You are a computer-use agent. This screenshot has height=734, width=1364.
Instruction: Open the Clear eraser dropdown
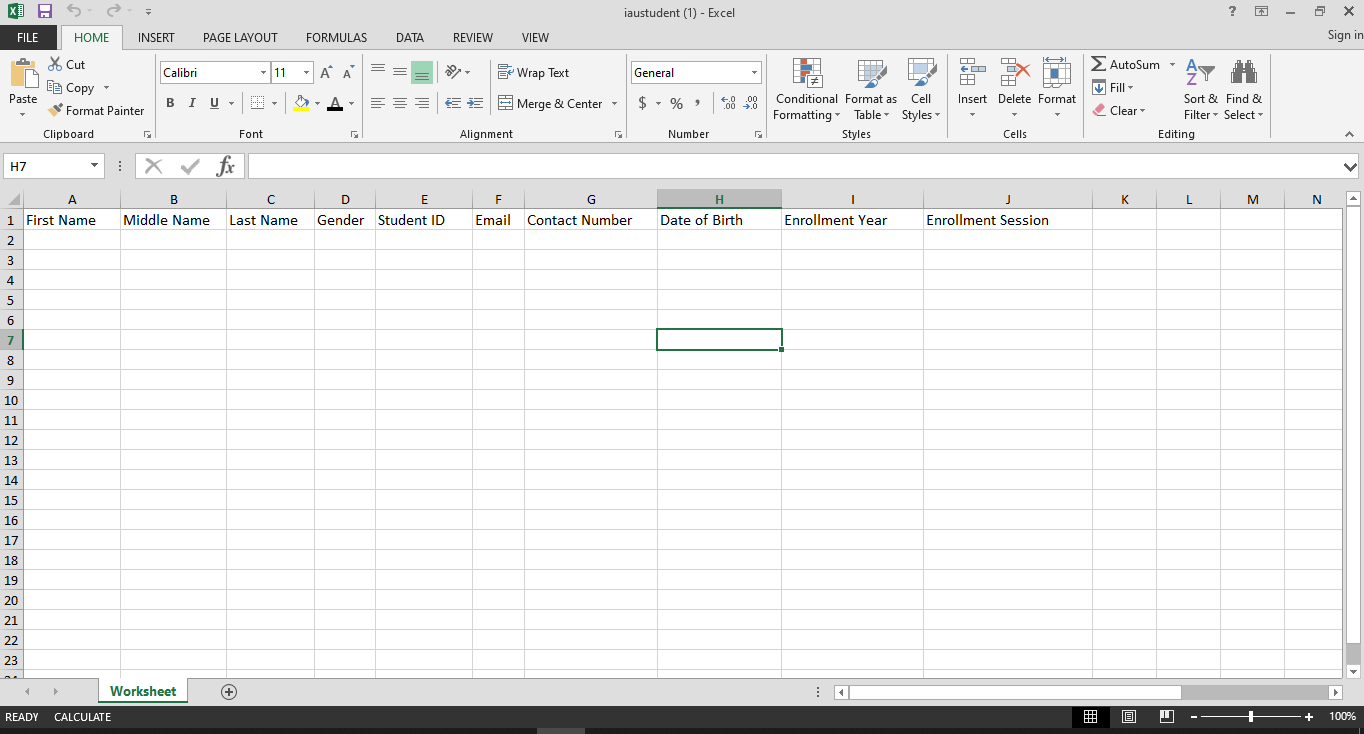(x=1119, y=111)
